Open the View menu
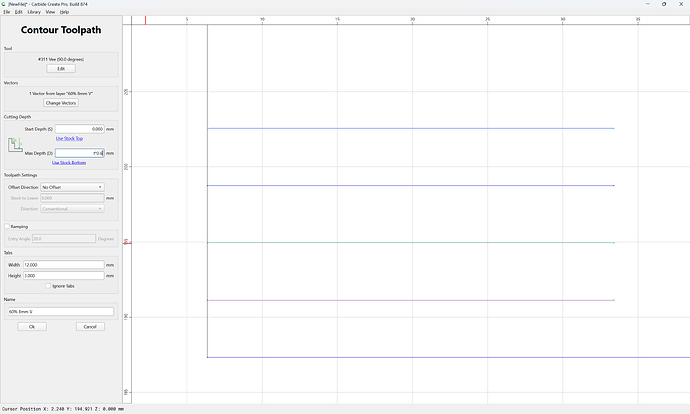This screenshot has height=414, width=690. (50, 12)
